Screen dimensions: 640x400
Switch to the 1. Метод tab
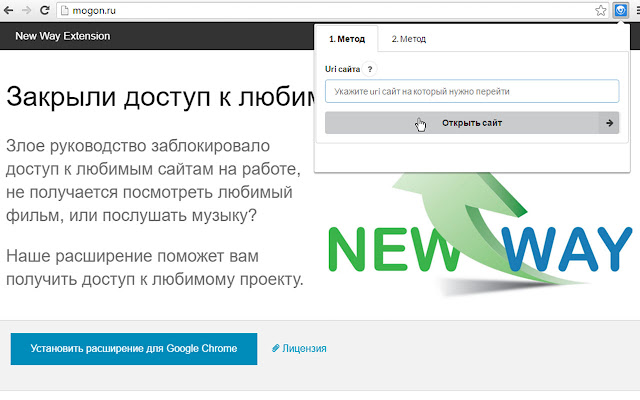(x=347, y=39)
